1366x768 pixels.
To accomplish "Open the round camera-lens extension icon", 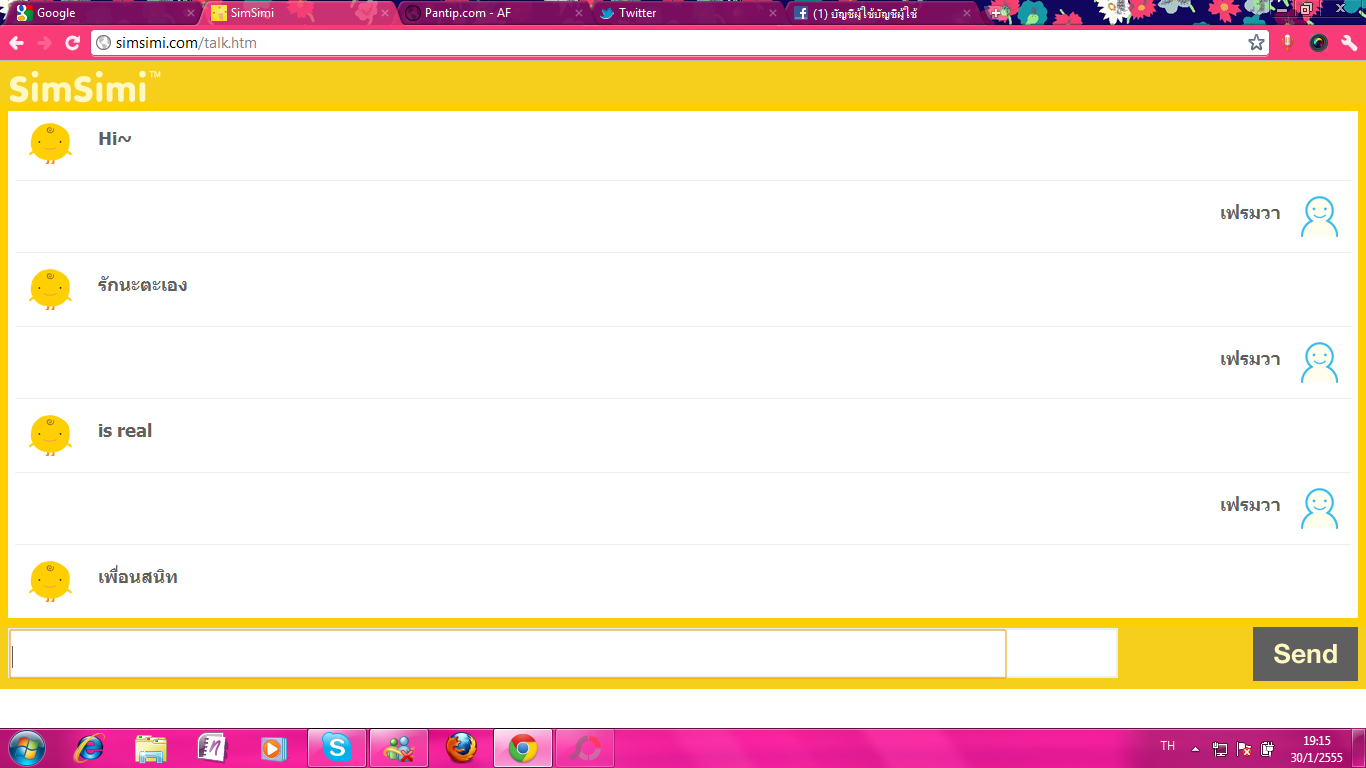I will coord(1318,43).
